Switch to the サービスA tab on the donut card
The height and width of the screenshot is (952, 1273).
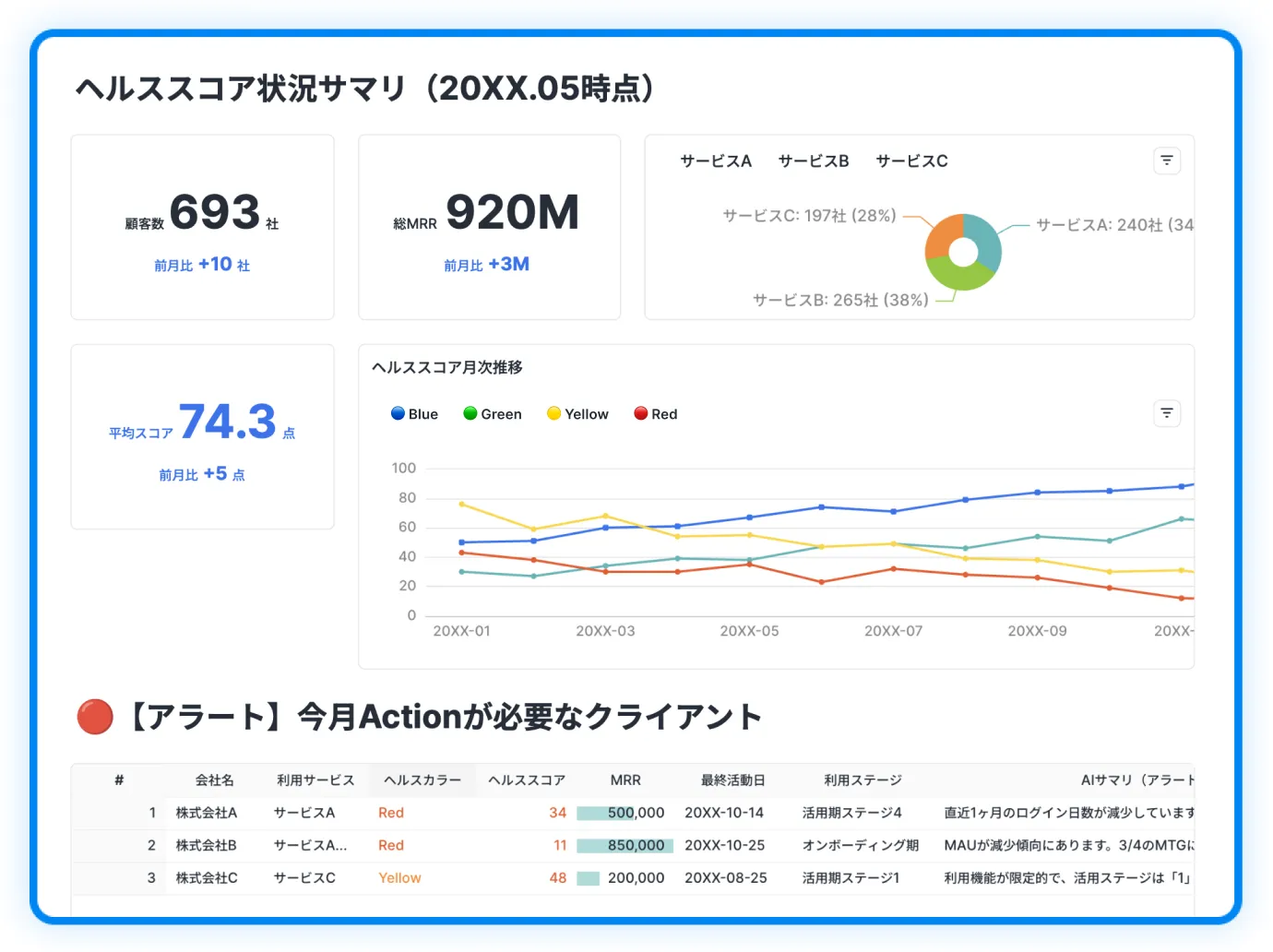pos(716,161)
